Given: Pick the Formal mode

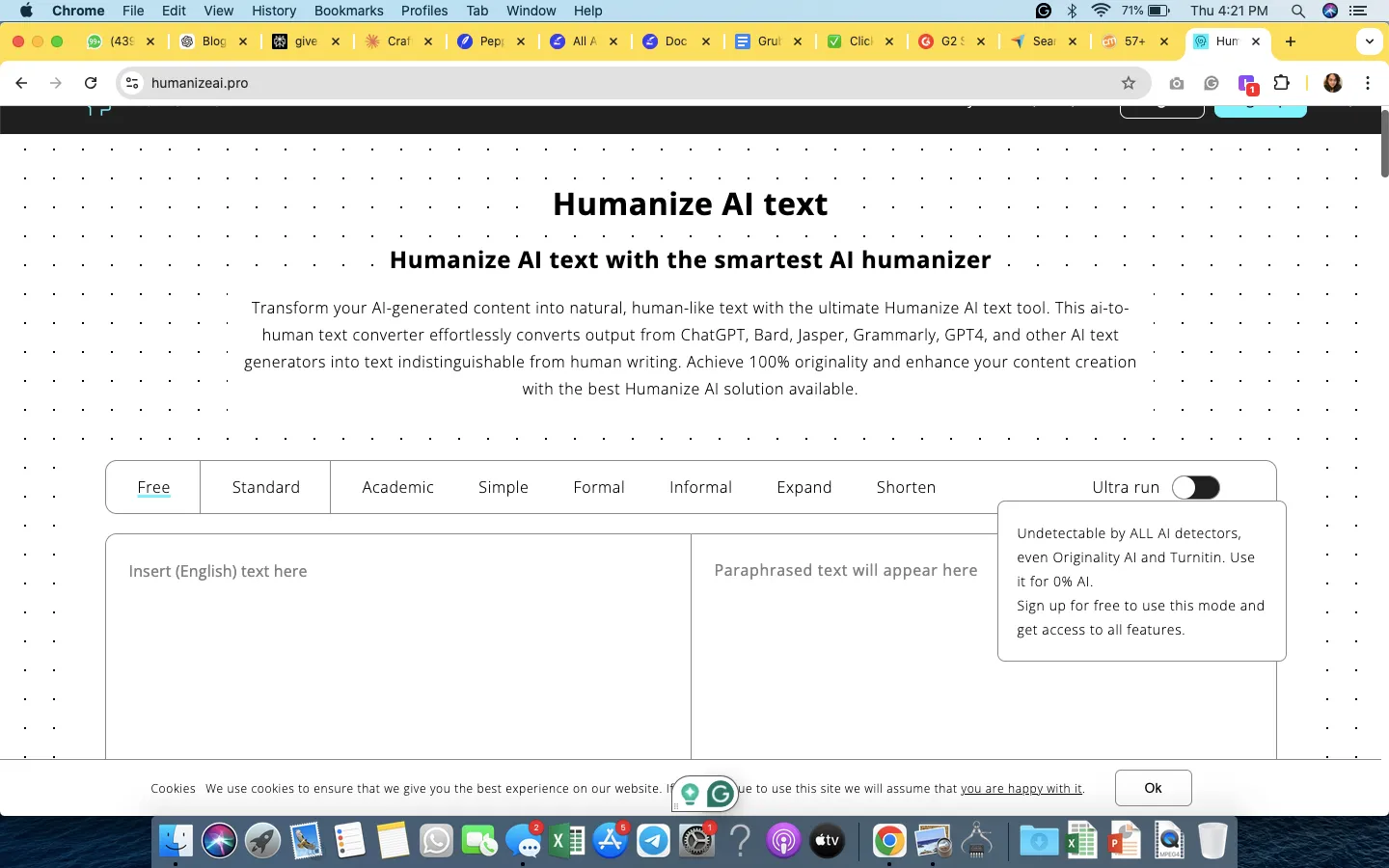Looking at the screenshot, I should pyautogui.click(x=599, y=487).
